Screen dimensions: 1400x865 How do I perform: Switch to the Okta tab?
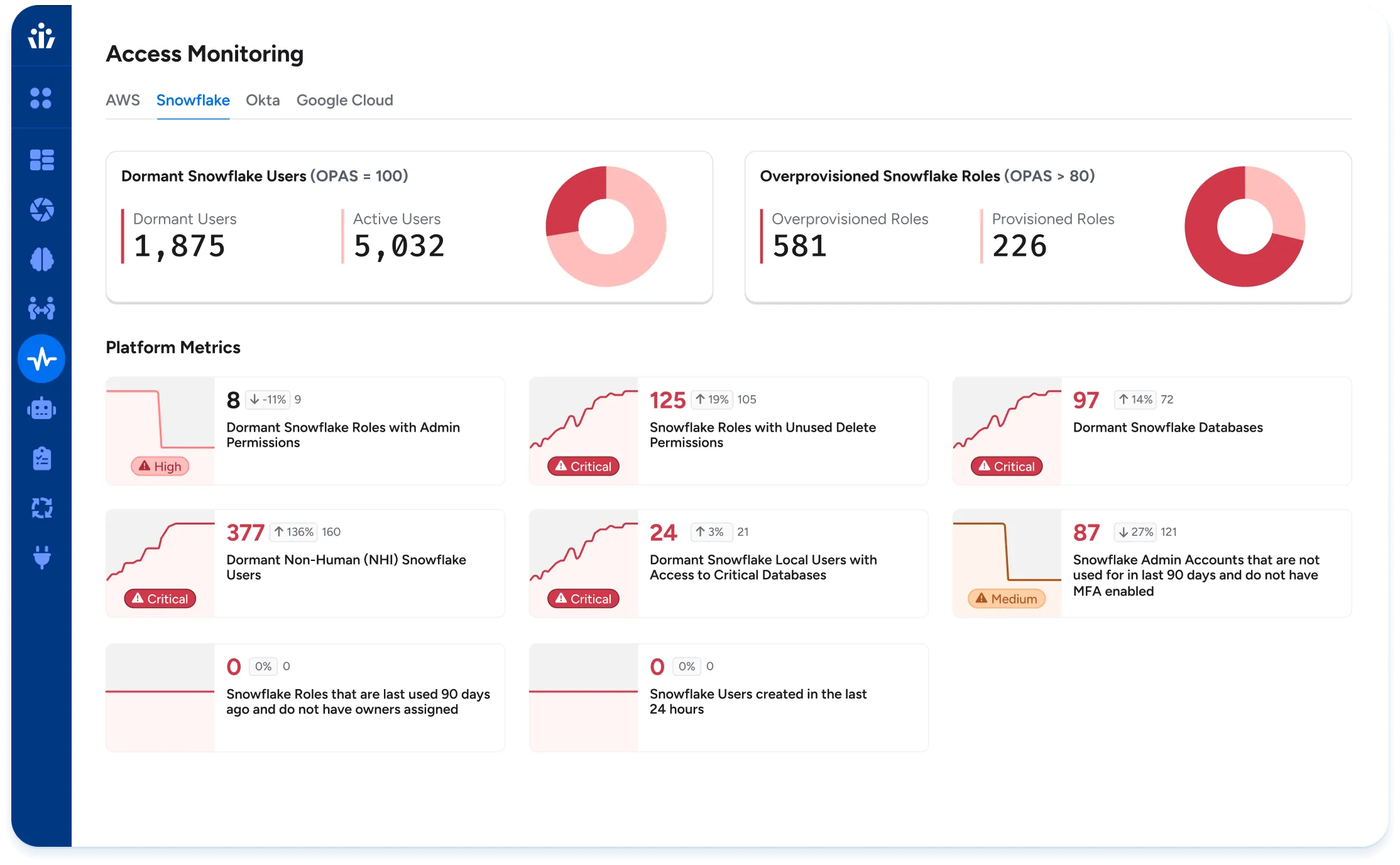(263, 101)
